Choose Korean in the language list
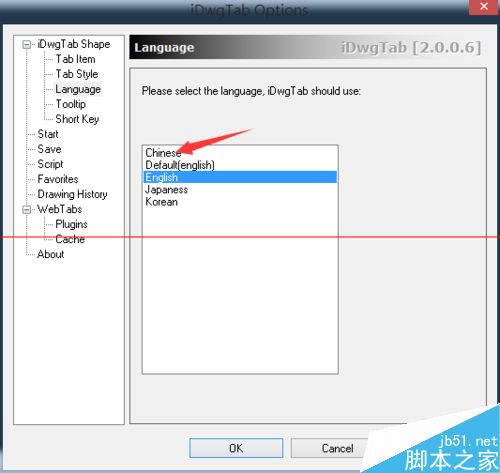500x473 pixels. pyautogui.click(x=240, y=202)
